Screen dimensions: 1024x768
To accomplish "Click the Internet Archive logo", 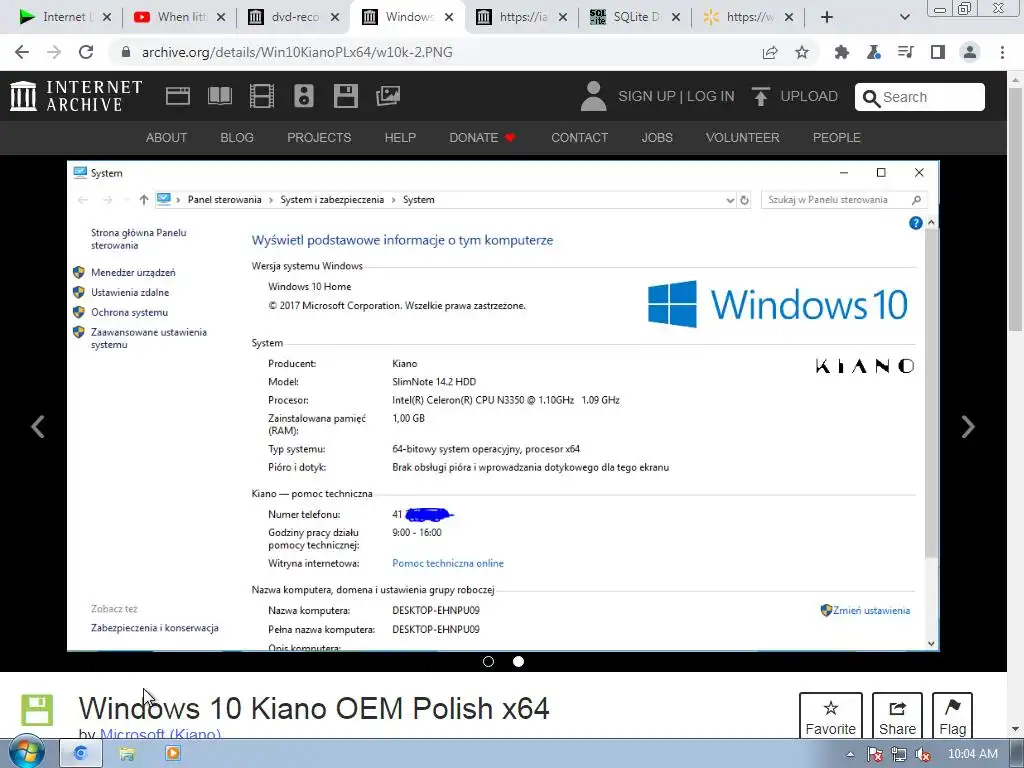I will (x=76, y=96).
